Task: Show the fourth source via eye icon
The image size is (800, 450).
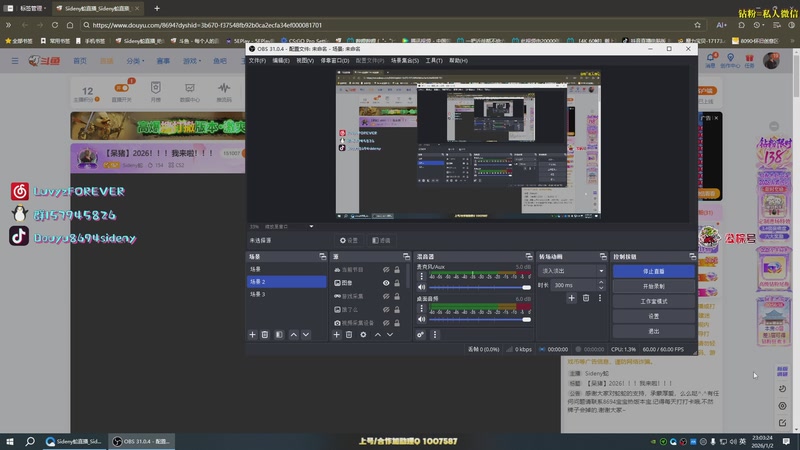Action: pyautogui.click(x=386, y=309)
